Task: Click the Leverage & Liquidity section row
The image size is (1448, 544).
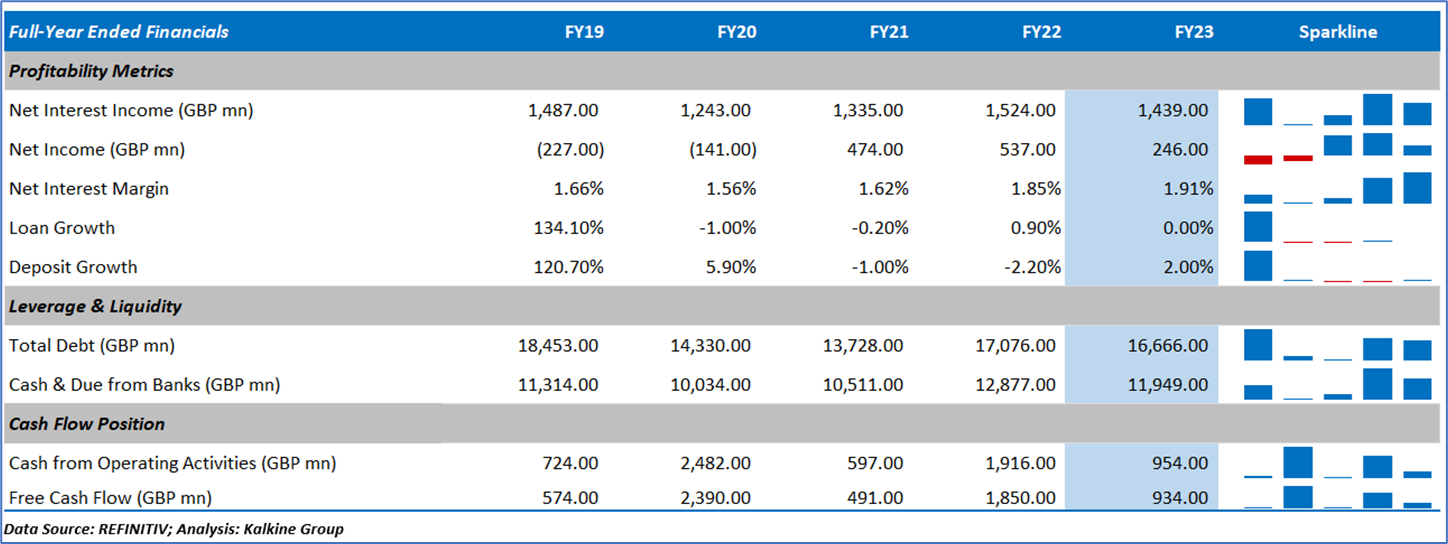Action: 95,306
